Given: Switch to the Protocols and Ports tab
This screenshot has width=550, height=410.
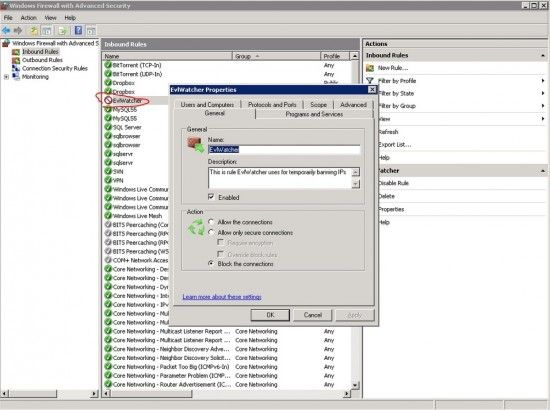Looking at the screenshot, I should (x=272, y=105).
